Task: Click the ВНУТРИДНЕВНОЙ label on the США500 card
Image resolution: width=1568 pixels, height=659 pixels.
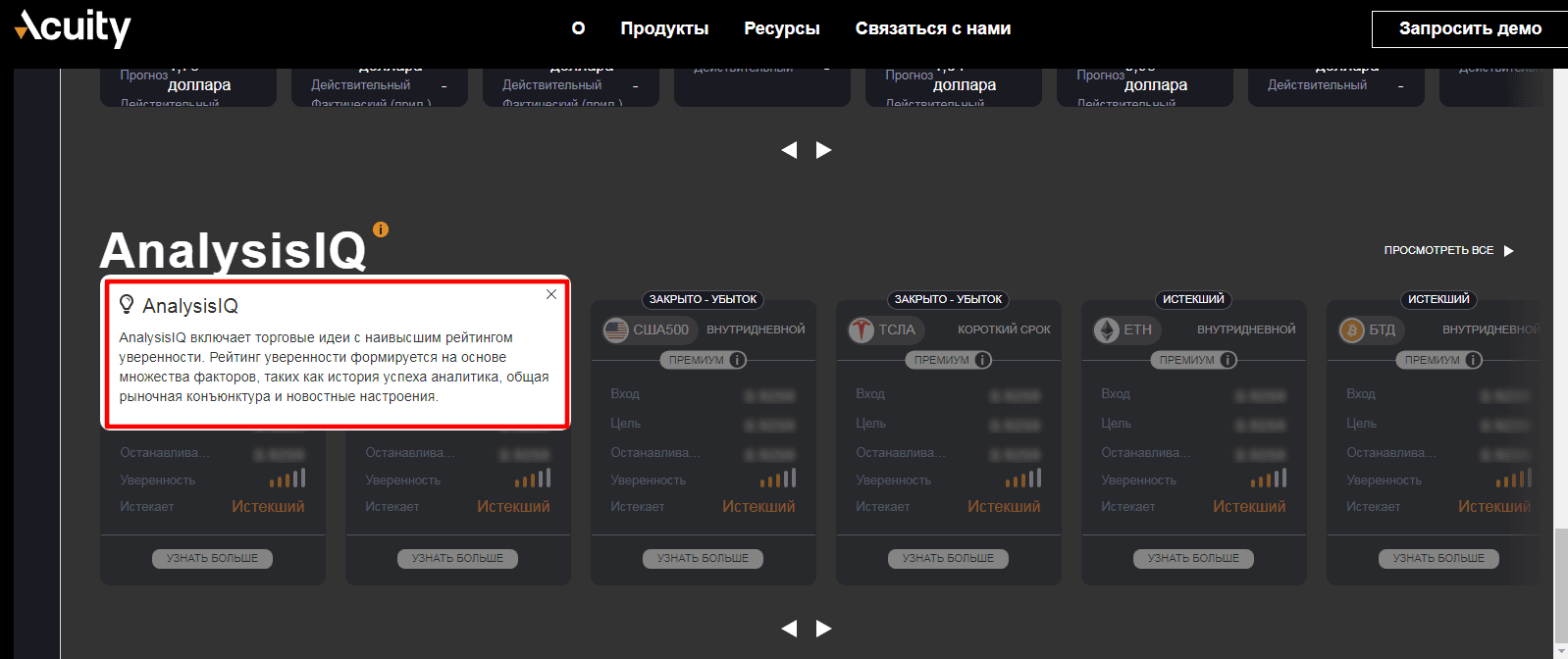Action: click(x=756, y=329)
